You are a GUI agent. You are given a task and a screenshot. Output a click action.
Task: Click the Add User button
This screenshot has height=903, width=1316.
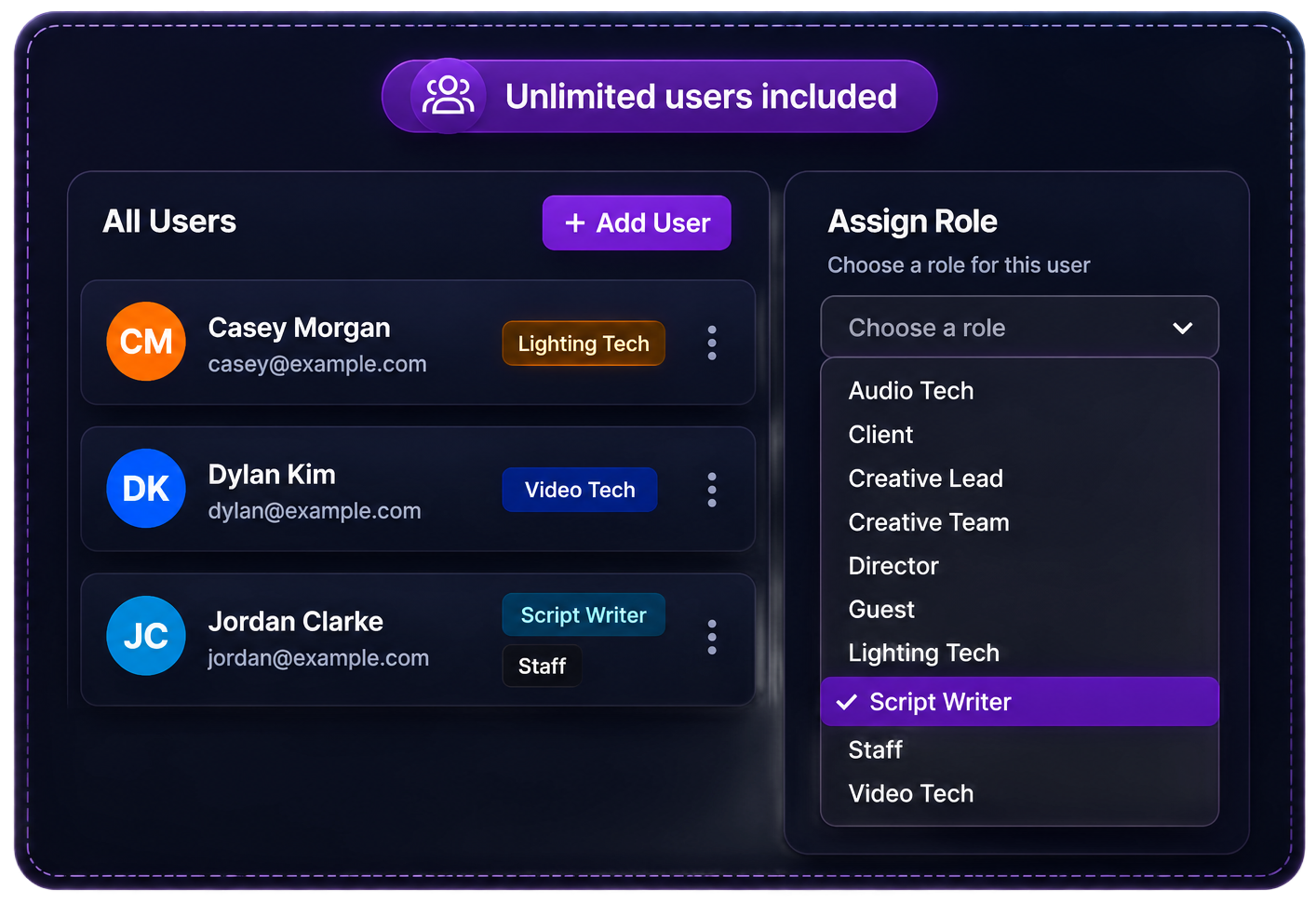click(x=637, y=222)
